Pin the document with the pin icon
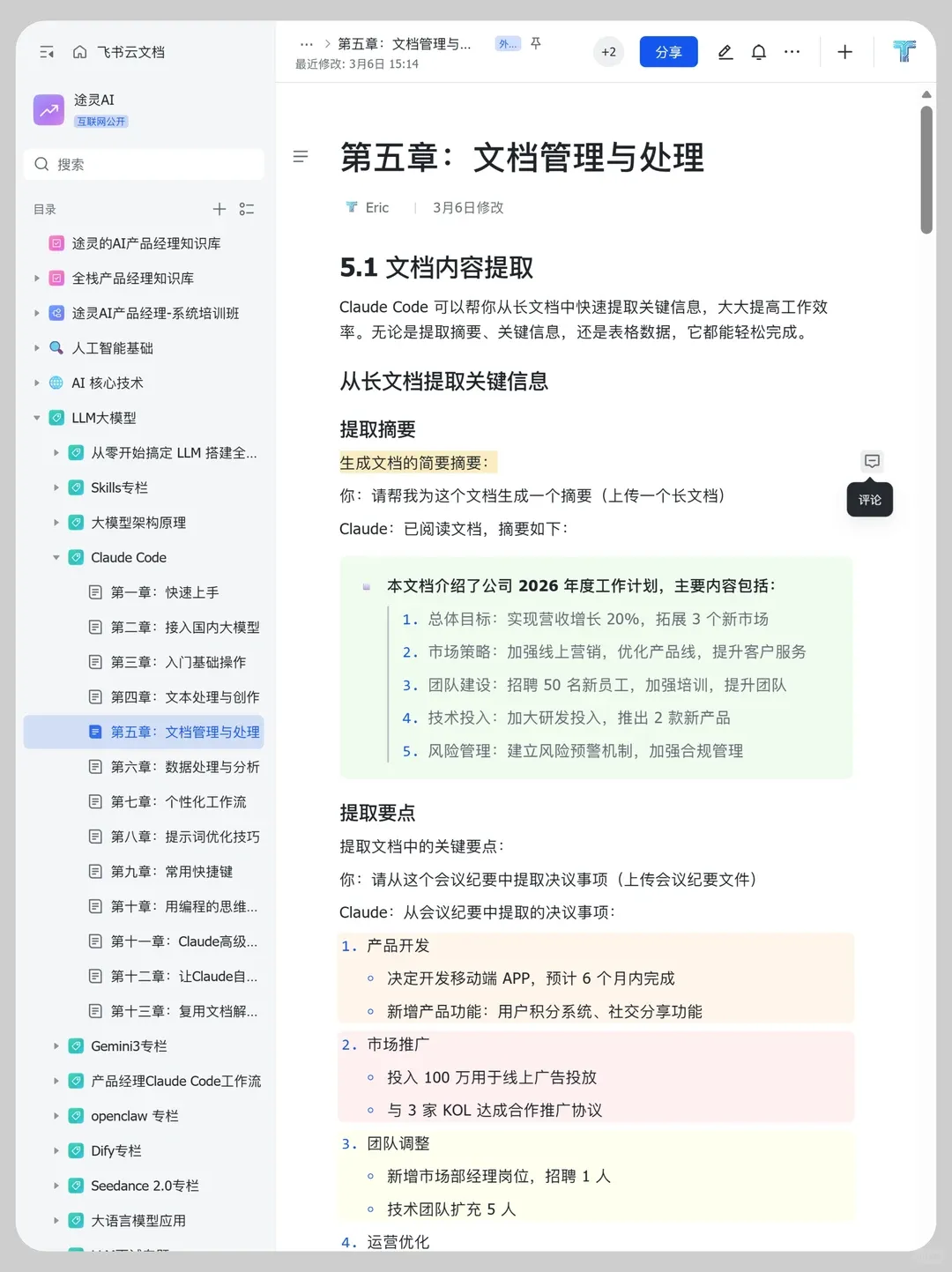The image size is (952, 1272). 536,43
